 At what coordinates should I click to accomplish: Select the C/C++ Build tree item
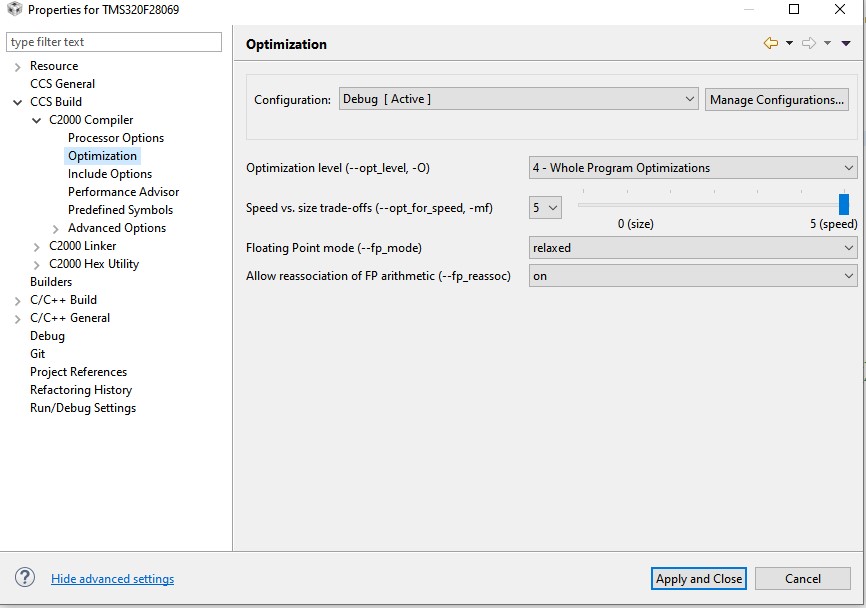tap(64, 300)
